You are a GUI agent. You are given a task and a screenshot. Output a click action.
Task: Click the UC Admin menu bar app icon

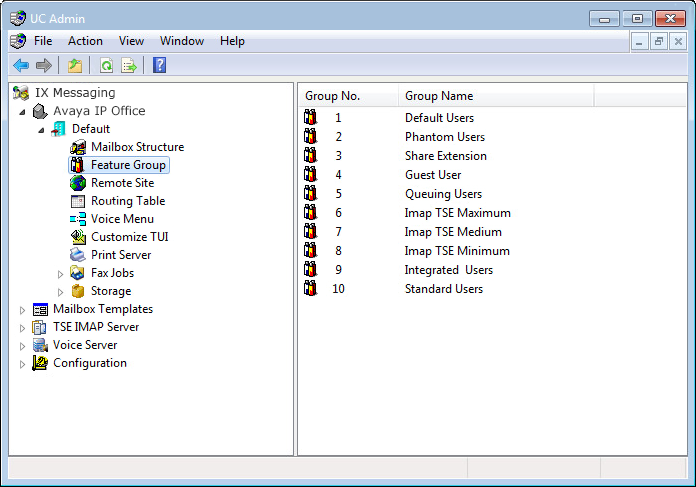(x=18, y=41)
